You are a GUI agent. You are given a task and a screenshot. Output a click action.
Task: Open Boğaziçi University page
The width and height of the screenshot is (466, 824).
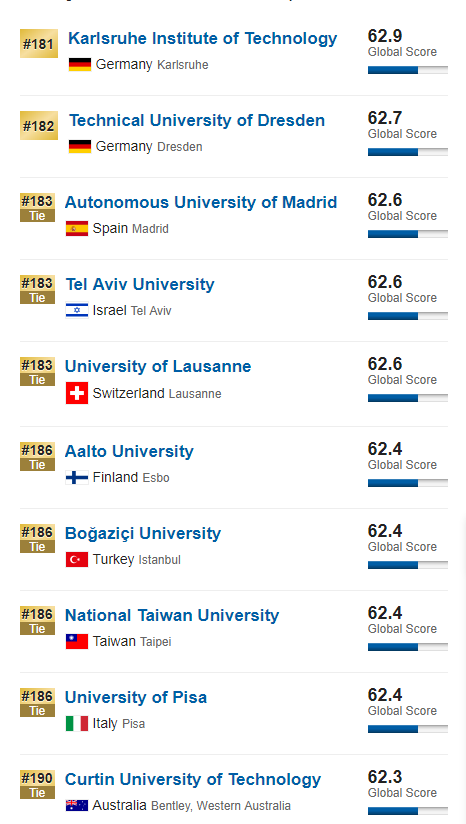(143, 533)
